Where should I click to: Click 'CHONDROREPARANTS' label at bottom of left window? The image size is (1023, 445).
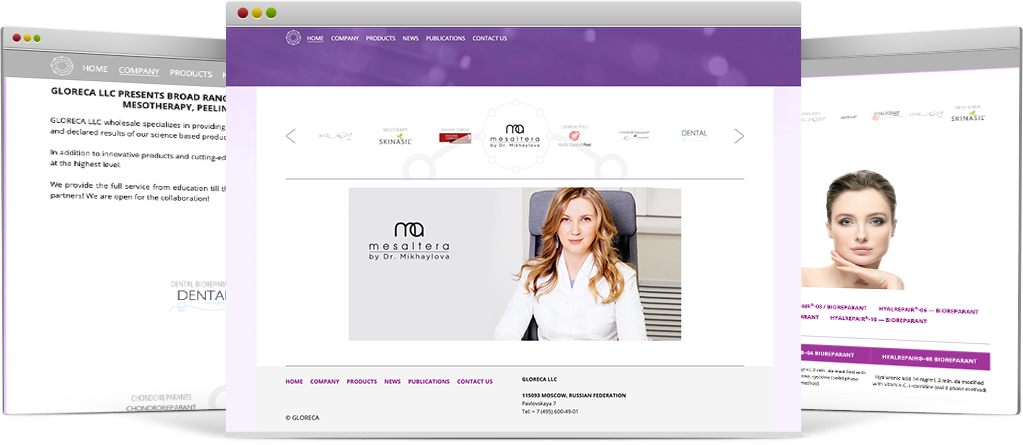pos(162,397)
